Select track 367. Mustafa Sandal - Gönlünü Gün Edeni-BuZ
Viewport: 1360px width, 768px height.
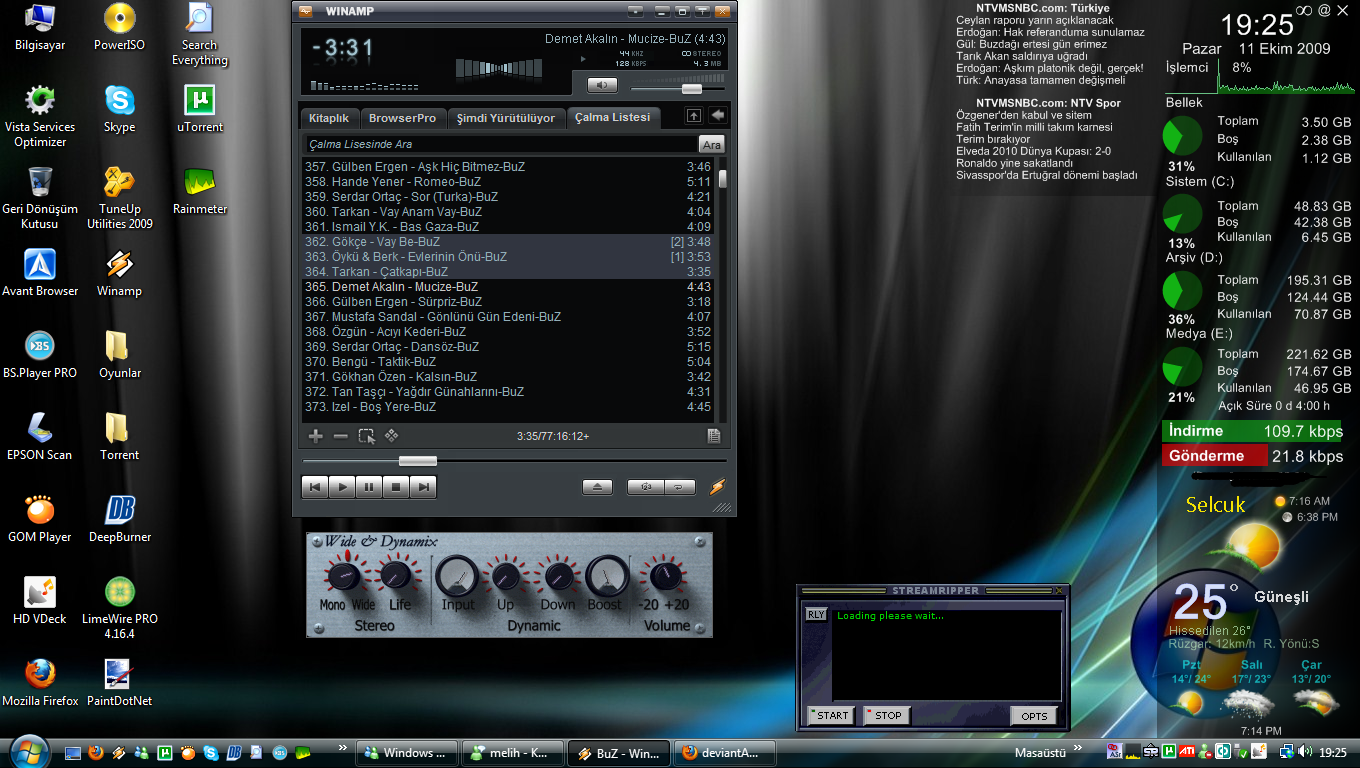pos(508,317)
